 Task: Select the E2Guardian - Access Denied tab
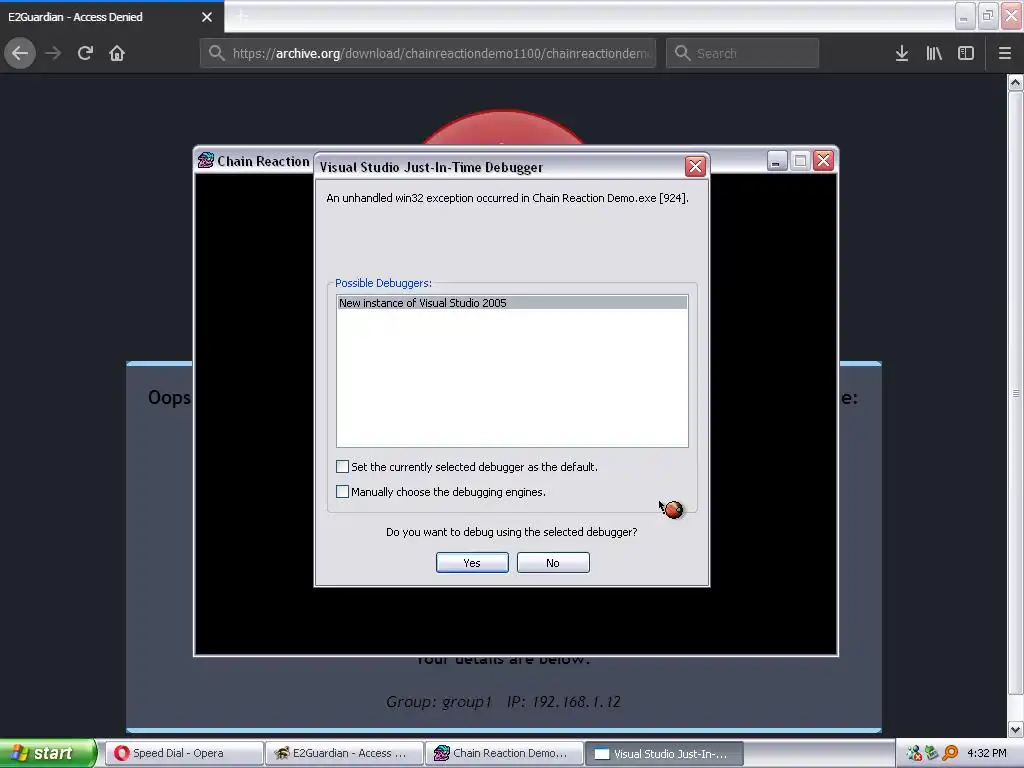(x=112, y=17)
